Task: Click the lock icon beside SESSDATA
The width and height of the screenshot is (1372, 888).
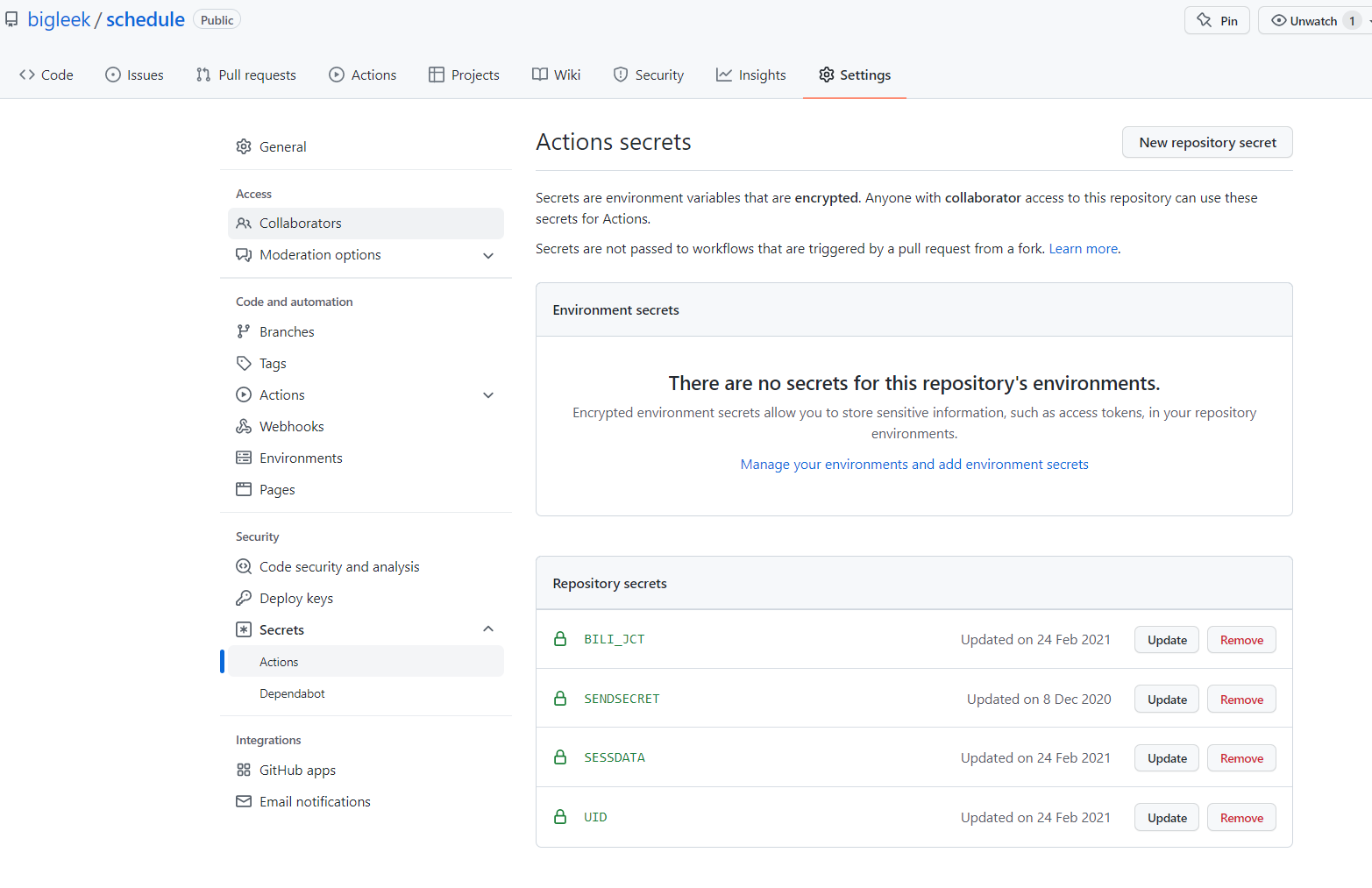Action: pyautogui.click(x=560, y=757)
